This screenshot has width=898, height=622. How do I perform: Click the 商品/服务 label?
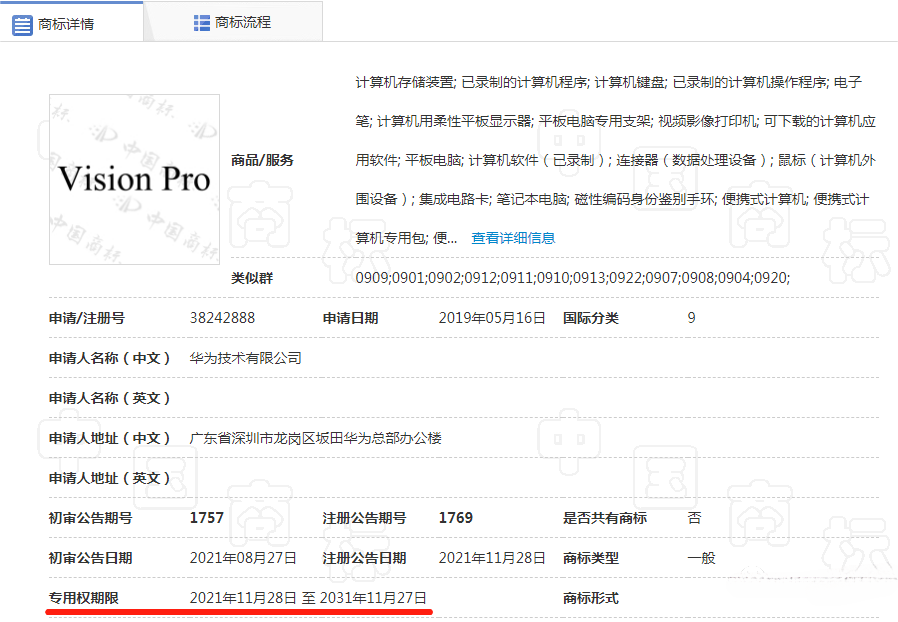coord(262,160)
